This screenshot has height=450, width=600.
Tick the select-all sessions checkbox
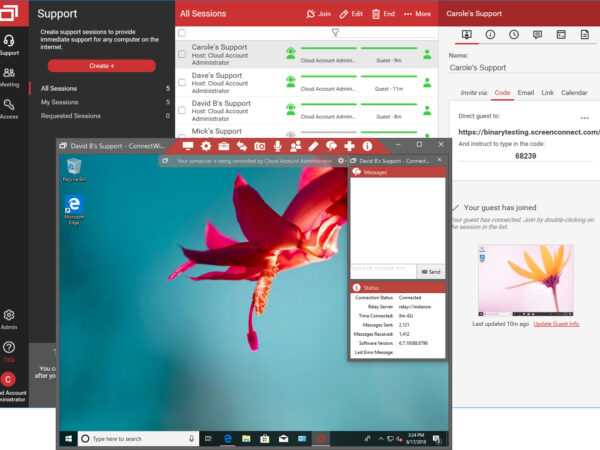[x=182, y=33]
